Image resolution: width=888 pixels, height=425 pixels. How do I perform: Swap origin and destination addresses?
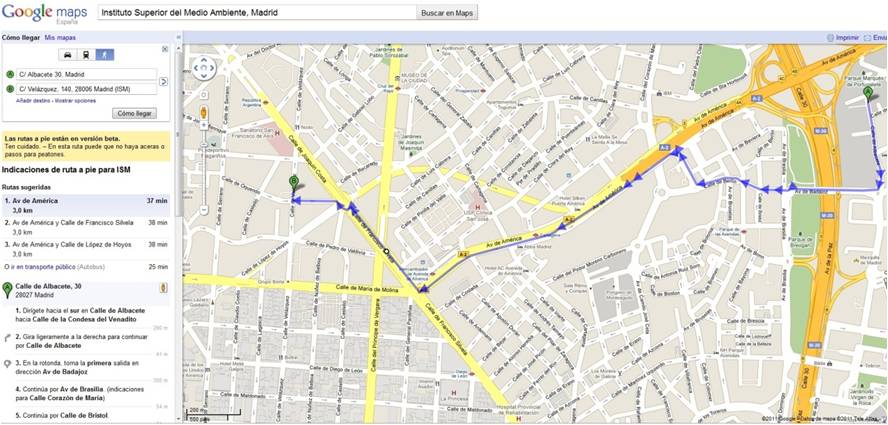point(164,81)
